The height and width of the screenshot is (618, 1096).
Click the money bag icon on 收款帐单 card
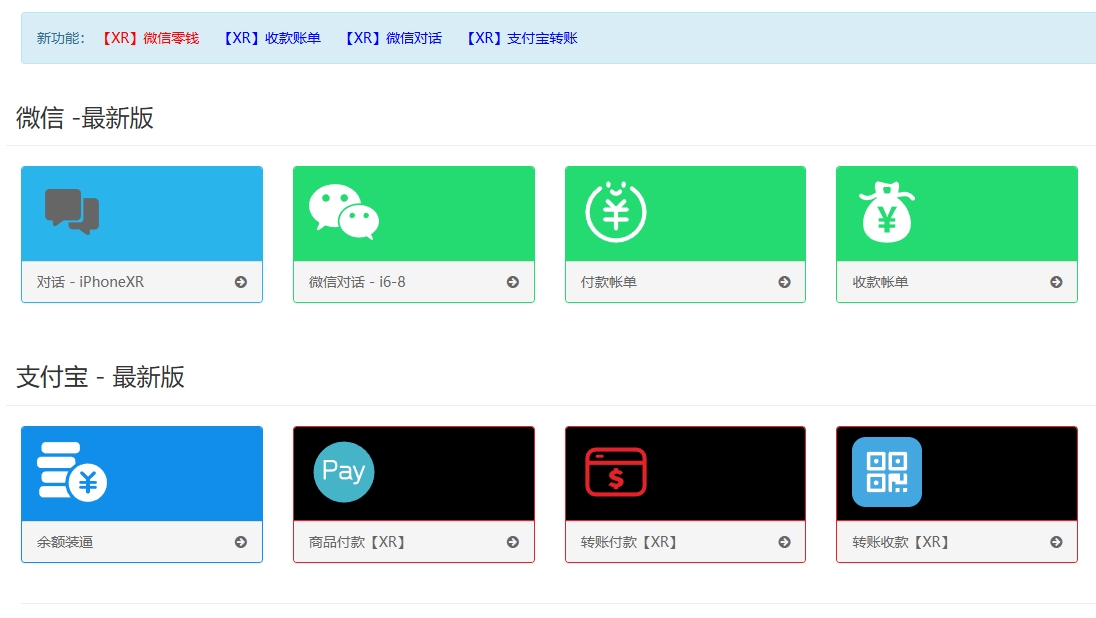click(x=887, y=212)
